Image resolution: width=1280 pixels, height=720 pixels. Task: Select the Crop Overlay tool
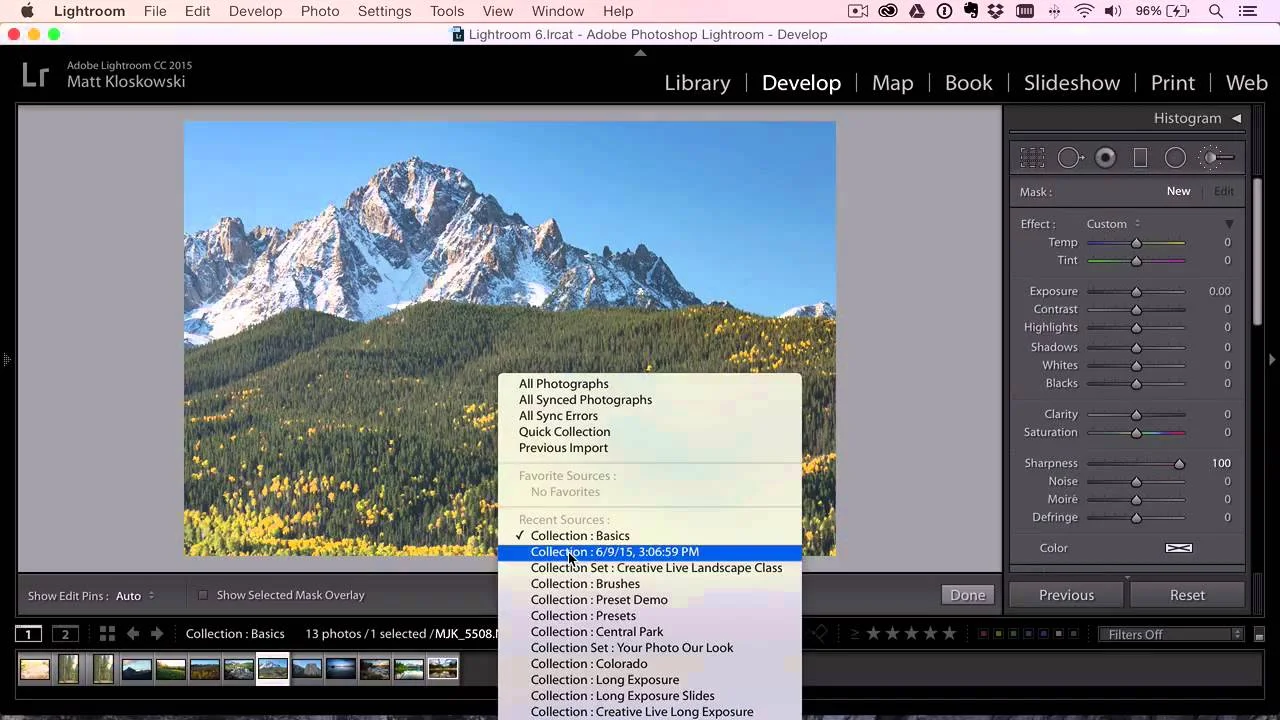1033,157
